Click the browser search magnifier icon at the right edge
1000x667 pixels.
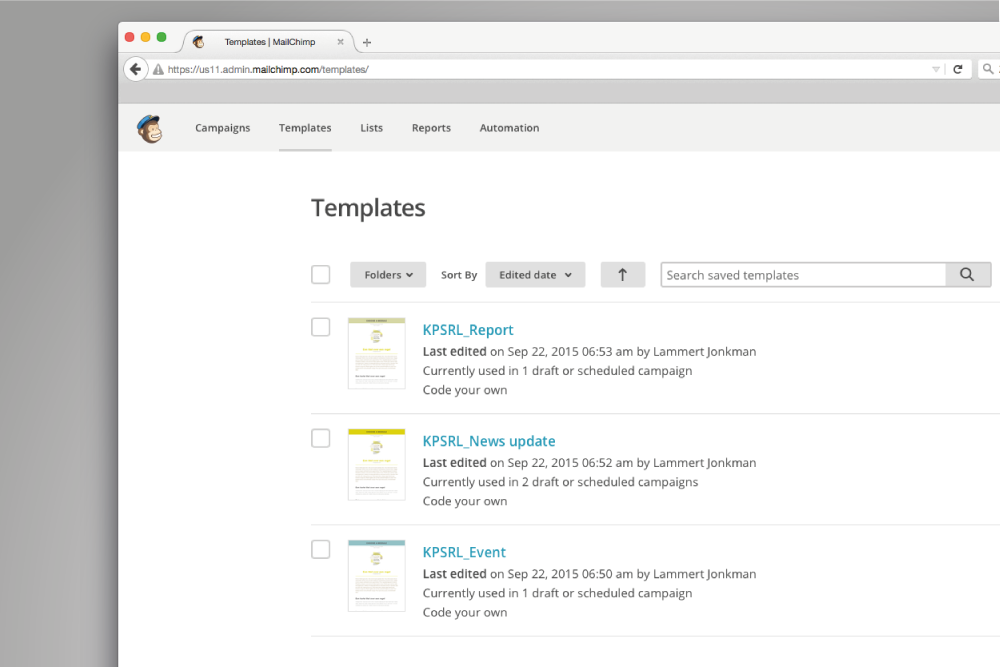988,69
